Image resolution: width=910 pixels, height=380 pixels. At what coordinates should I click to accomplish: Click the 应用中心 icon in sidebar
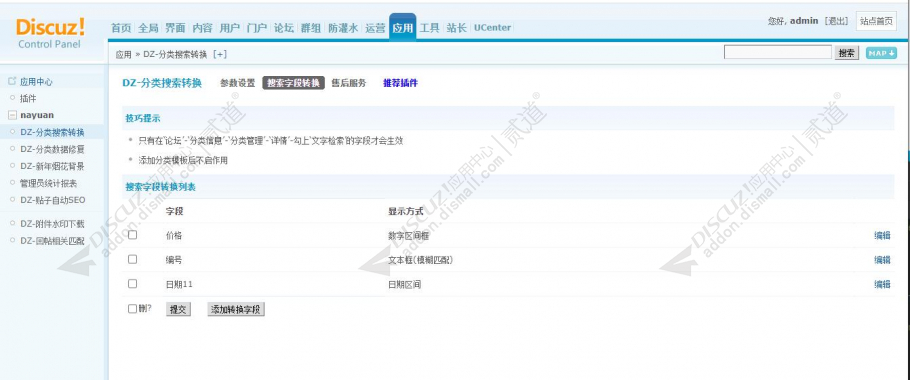[12, 81]
